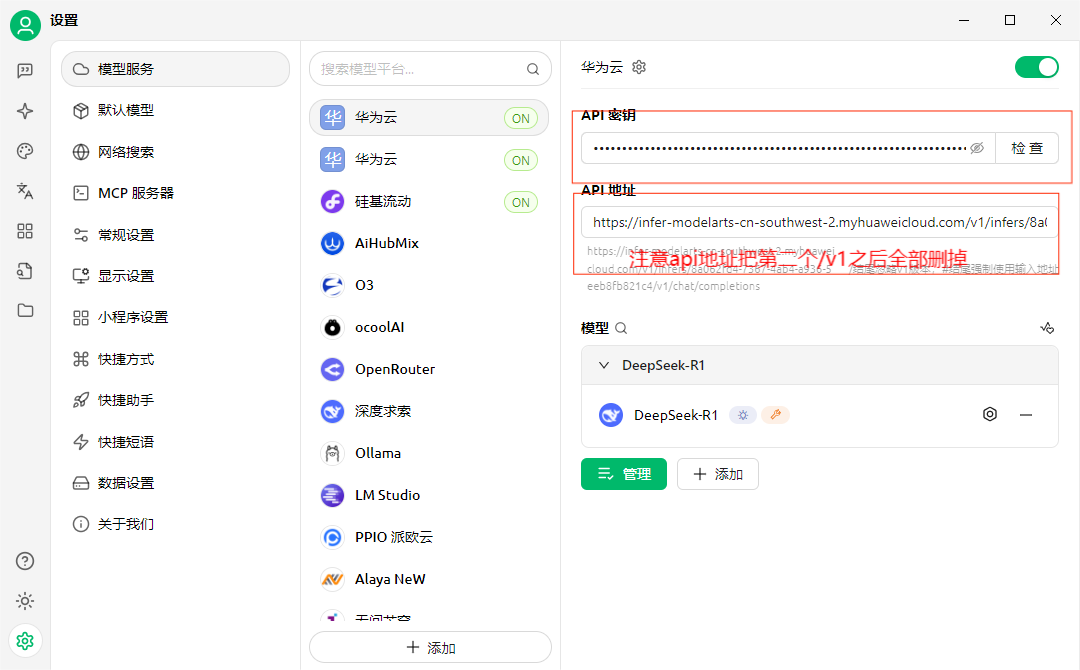Open the green settings gear icon
The image size is (1080, 670).
[x=25, y=641]
